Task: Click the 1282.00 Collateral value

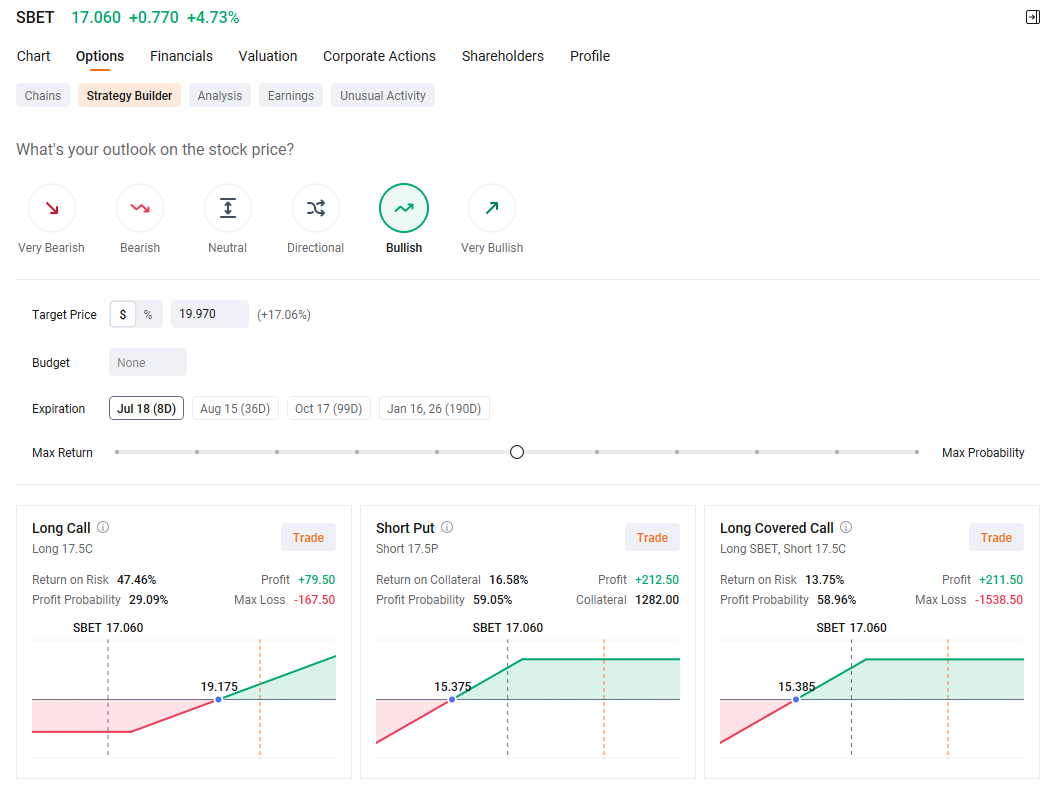Action: [657, 600]
